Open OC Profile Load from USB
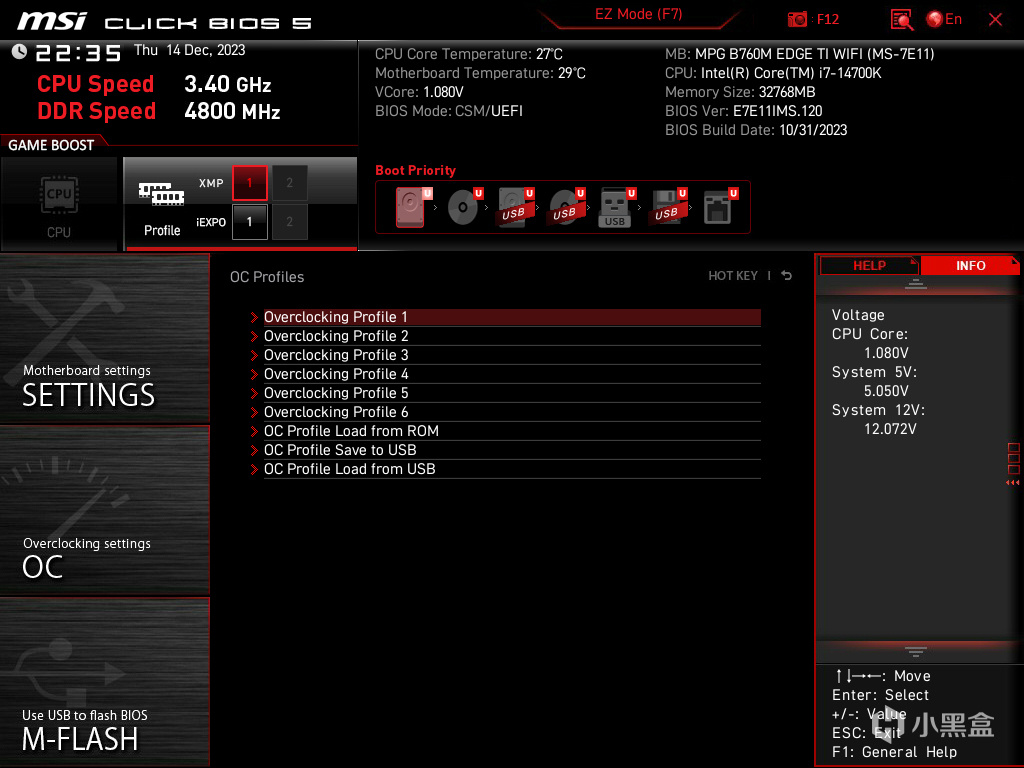 [x=512, y=469]
